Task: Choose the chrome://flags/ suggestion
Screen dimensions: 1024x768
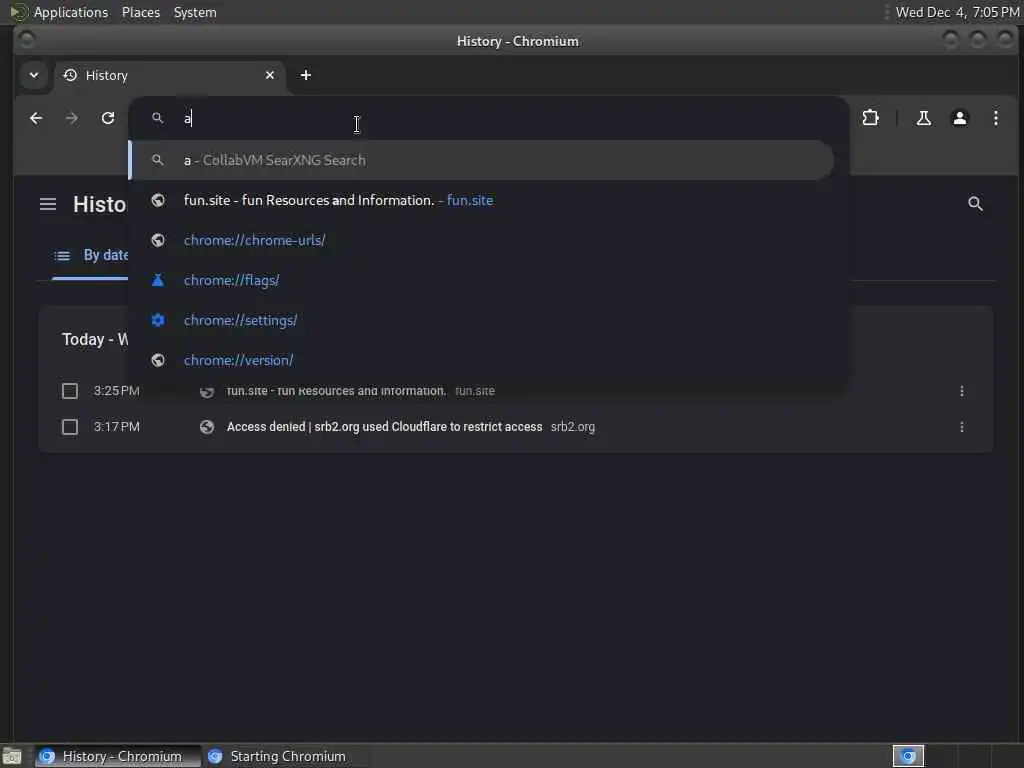Action: pos(481,280)
